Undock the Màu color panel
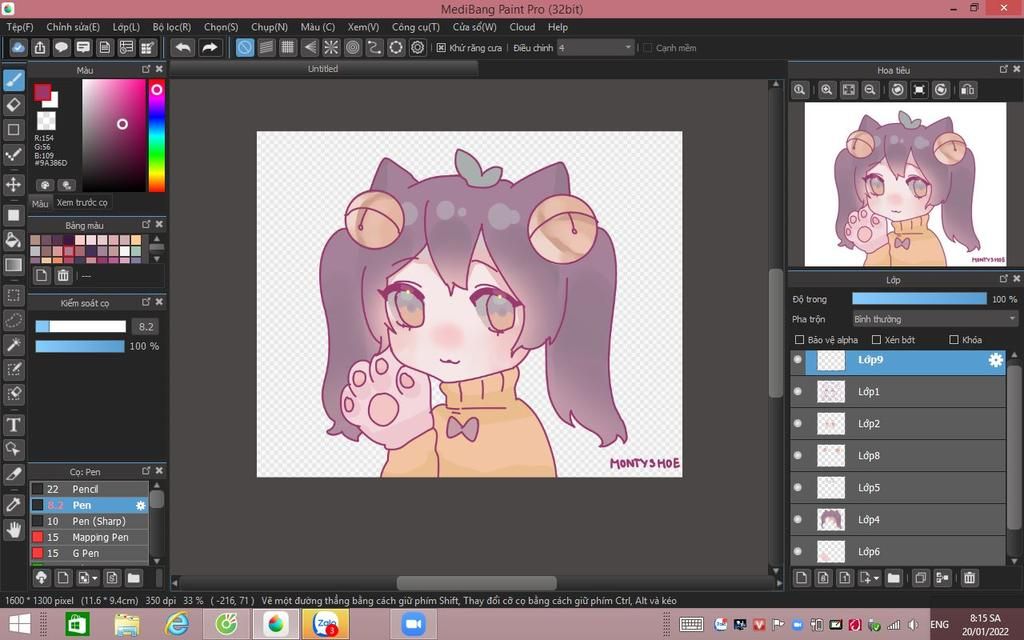1024x640 pixels. click(146, 69)
